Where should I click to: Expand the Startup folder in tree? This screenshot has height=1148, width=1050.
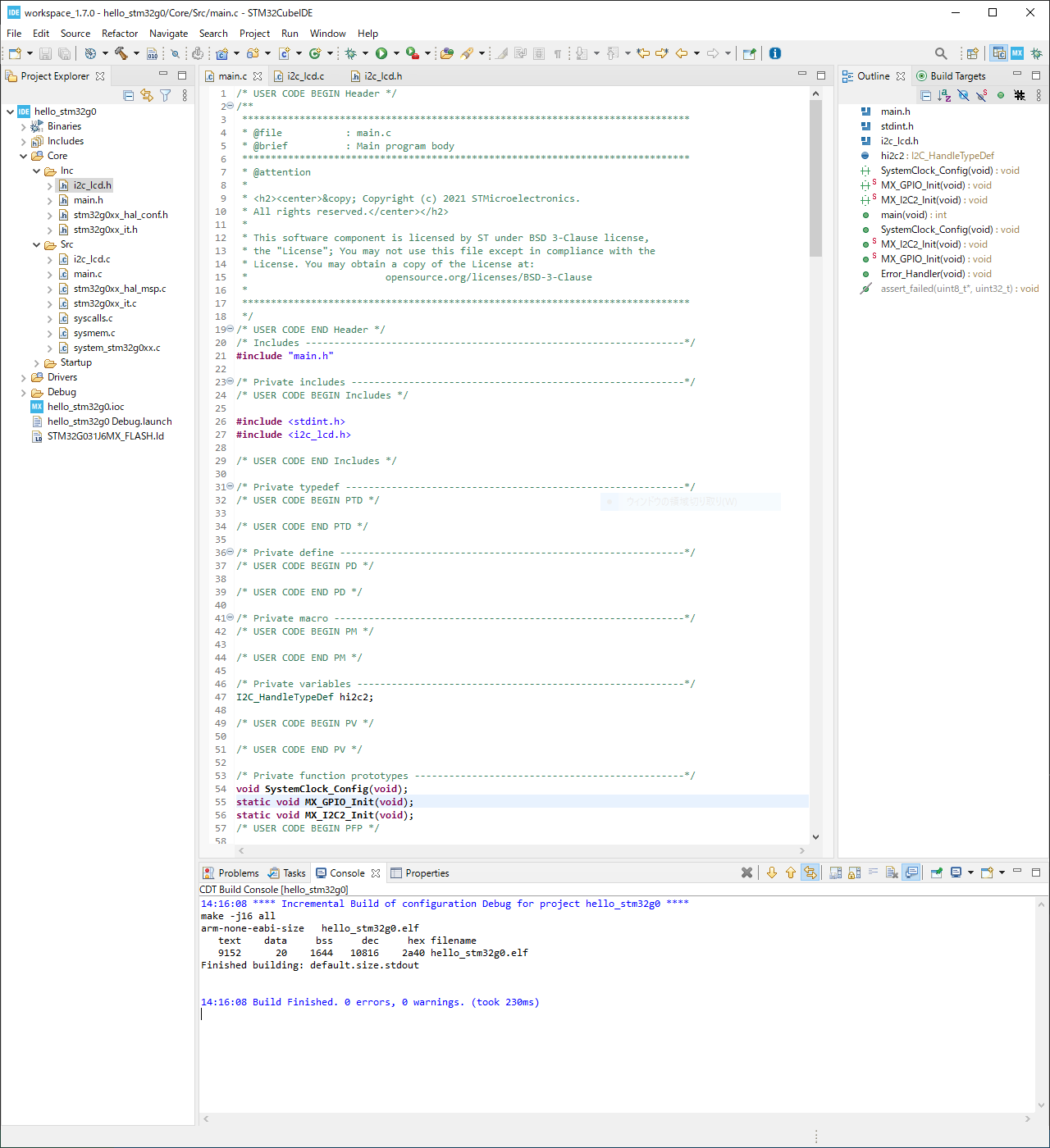(x=36, y=362)
